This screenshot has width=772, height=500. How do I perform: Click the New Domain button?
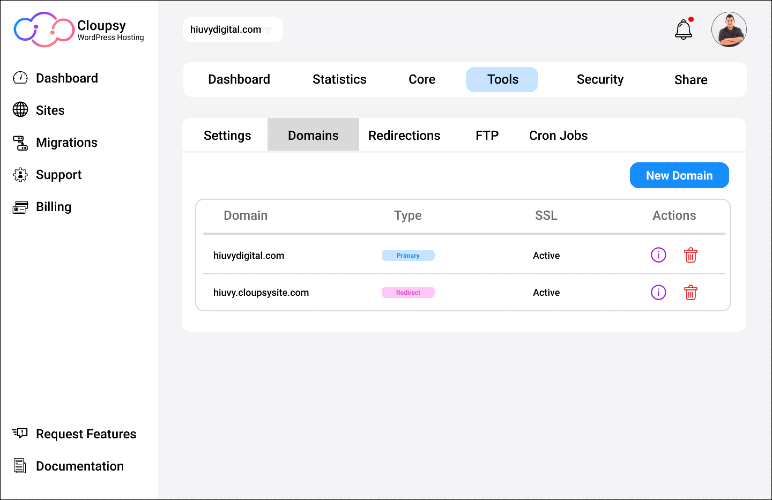click(x=679, y=175)
